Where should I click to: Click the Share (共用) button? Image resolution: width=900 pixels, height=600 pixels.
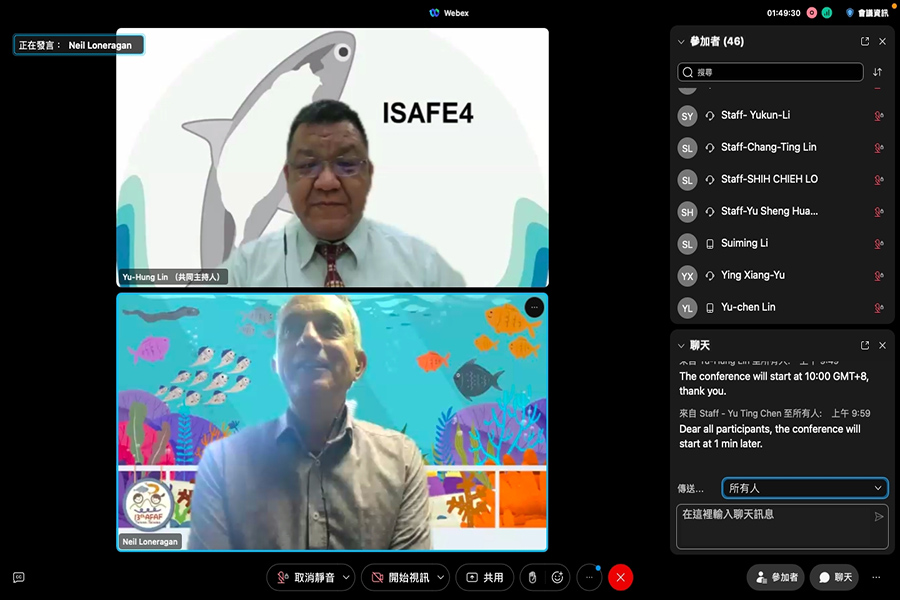coord(484,578)
